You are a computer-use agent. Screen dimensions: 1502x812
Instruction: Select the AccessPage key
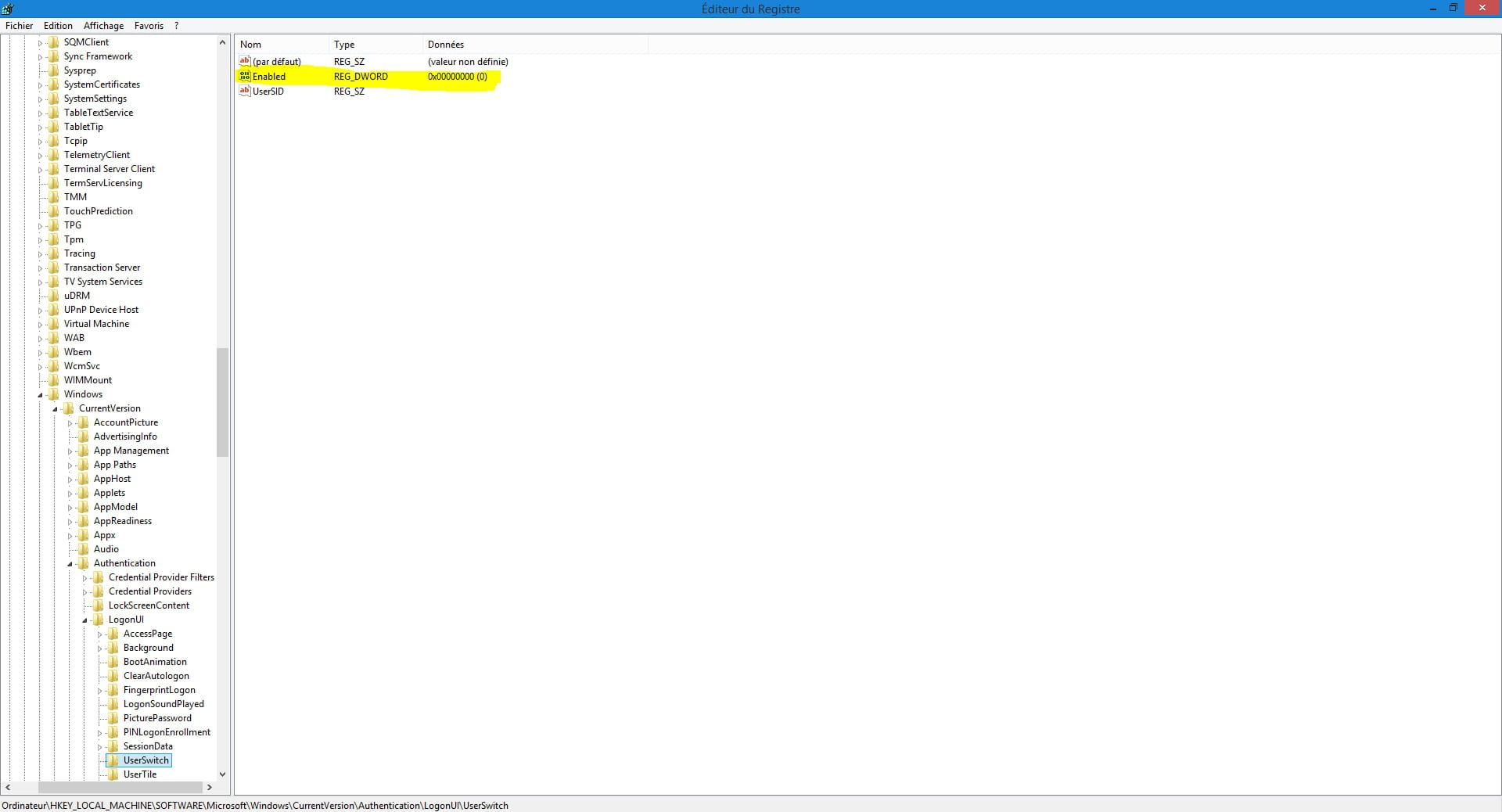(x=148, y=634)
